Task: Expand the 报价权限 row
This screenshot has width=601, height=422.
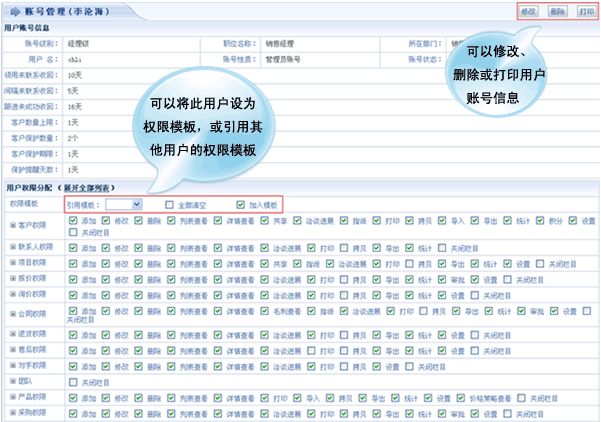Action: (13, 278)
